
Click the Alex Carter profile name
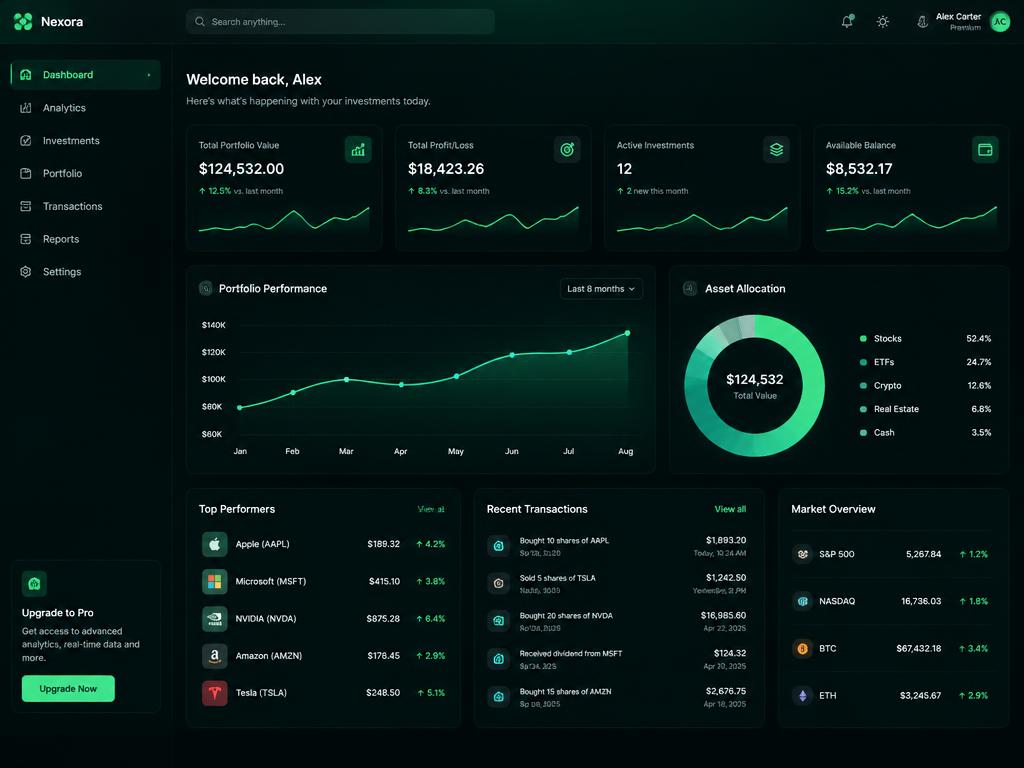point(958,16)
